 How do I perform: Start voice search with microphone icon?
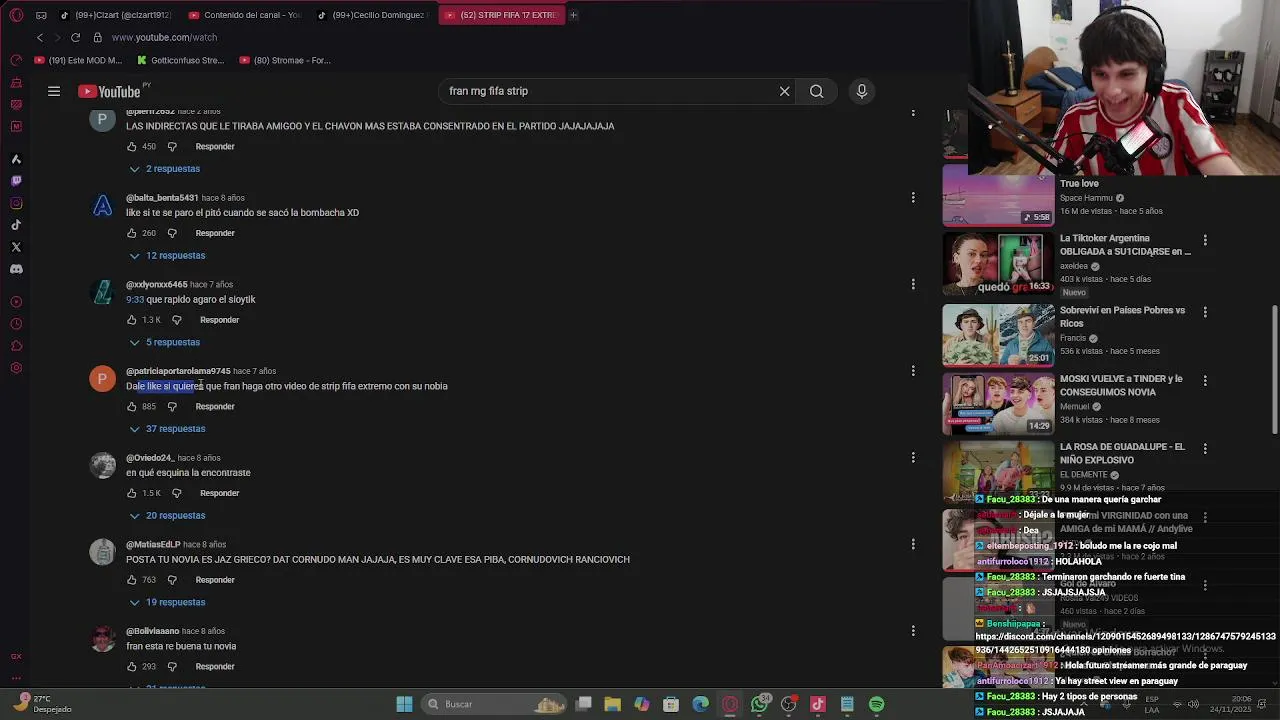[x=862, y=91]
